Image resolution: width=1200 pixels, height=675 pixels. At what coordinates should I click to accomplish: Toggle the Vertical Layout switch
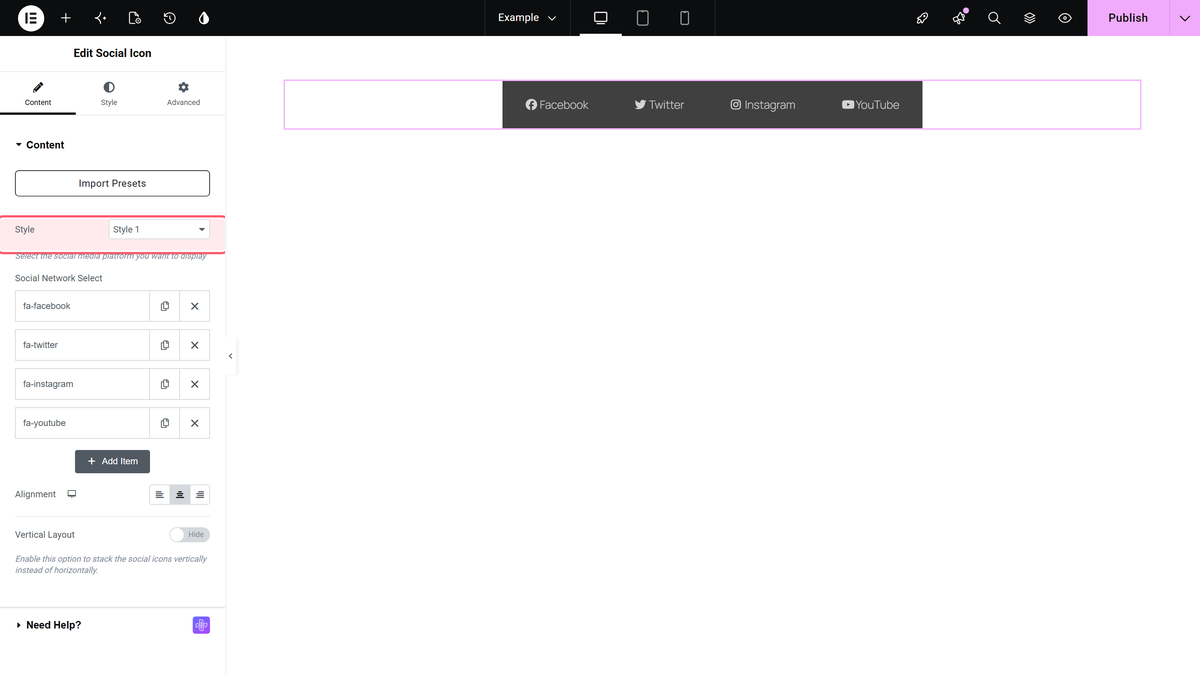click(x=189, y=535)
